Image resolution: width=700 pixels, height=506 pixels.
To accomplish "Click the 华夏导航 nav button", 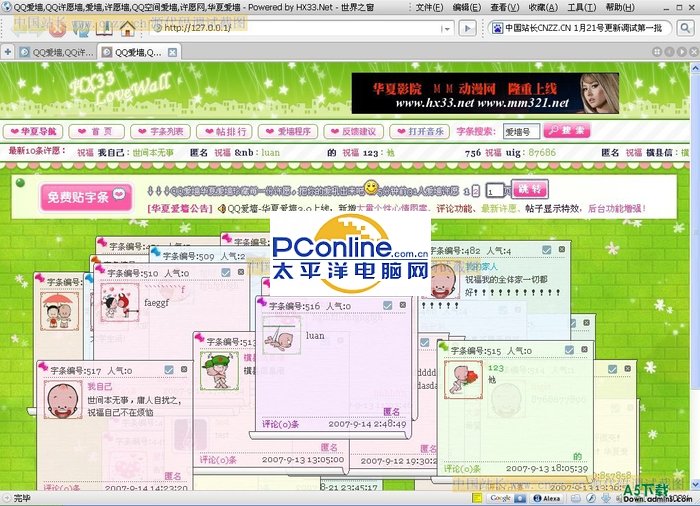I will point(33,131).
